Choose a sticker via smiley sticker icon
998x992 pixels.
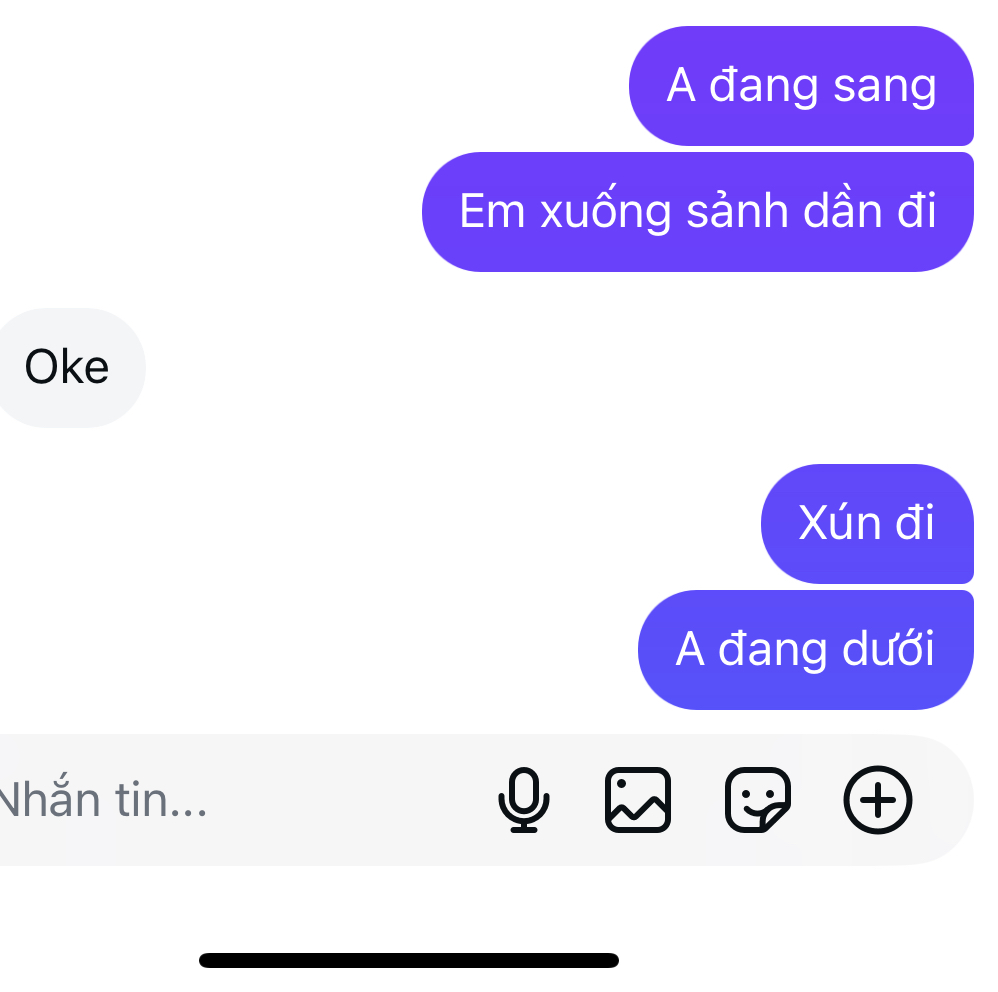click(x=757, y=800)
